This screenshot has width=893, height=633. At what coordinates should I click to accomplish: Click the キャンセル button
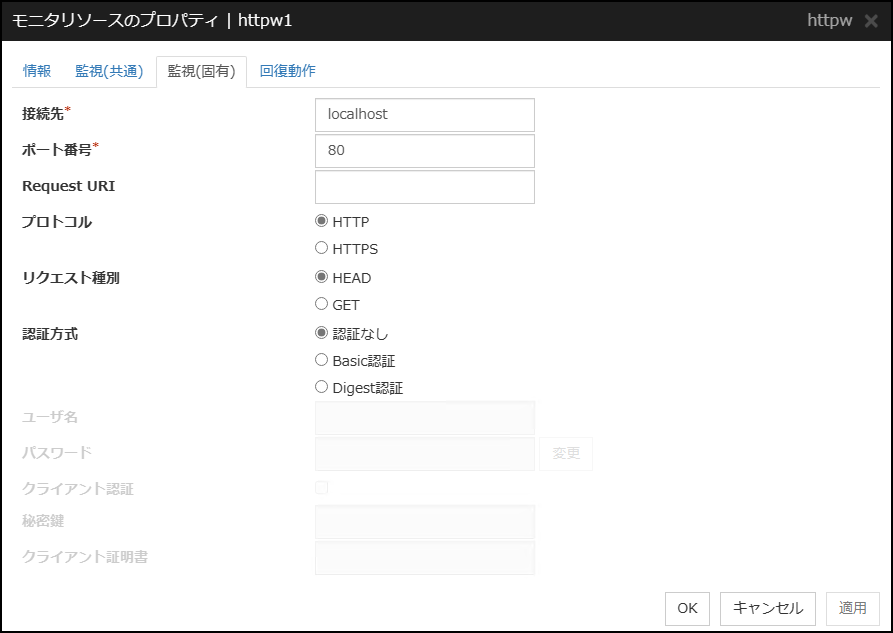[767, 608]
